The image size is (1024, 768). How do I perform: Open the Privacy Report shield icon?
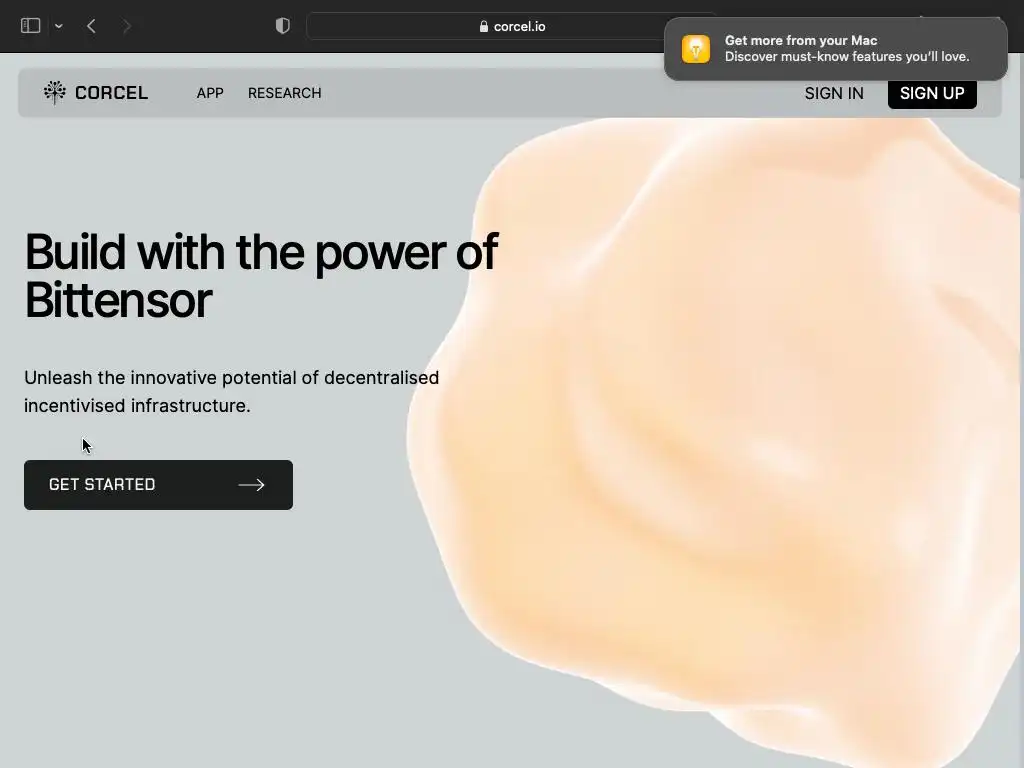point(283,26)
